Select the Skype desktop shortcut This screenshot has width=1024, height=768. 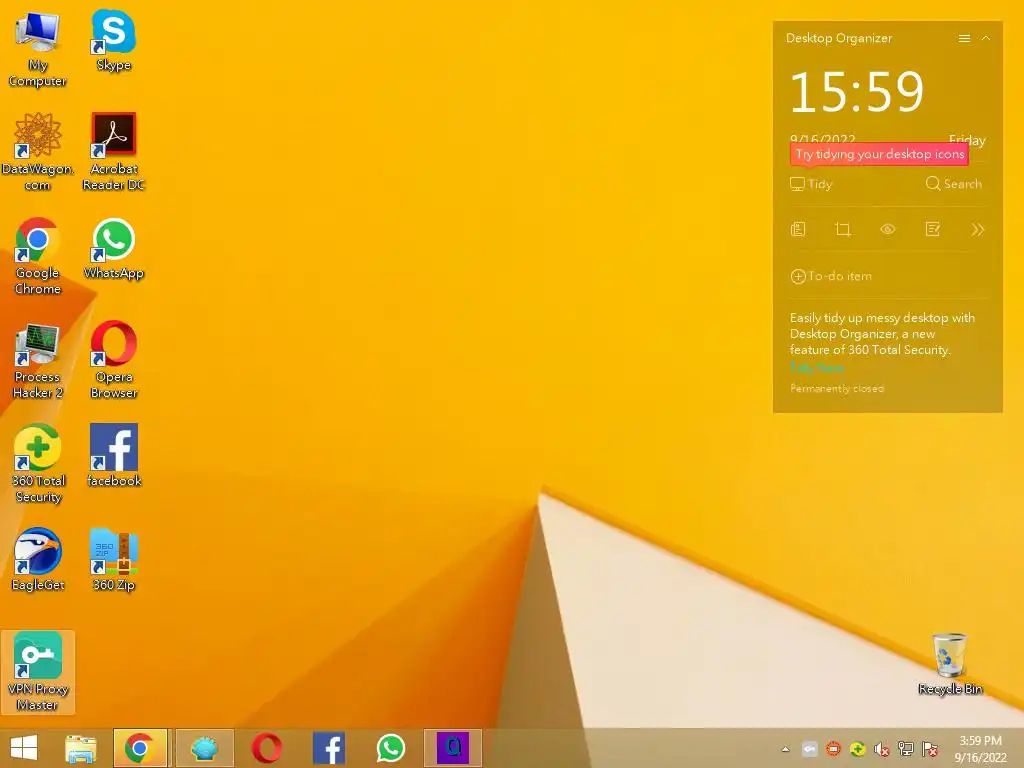(114, 40)
